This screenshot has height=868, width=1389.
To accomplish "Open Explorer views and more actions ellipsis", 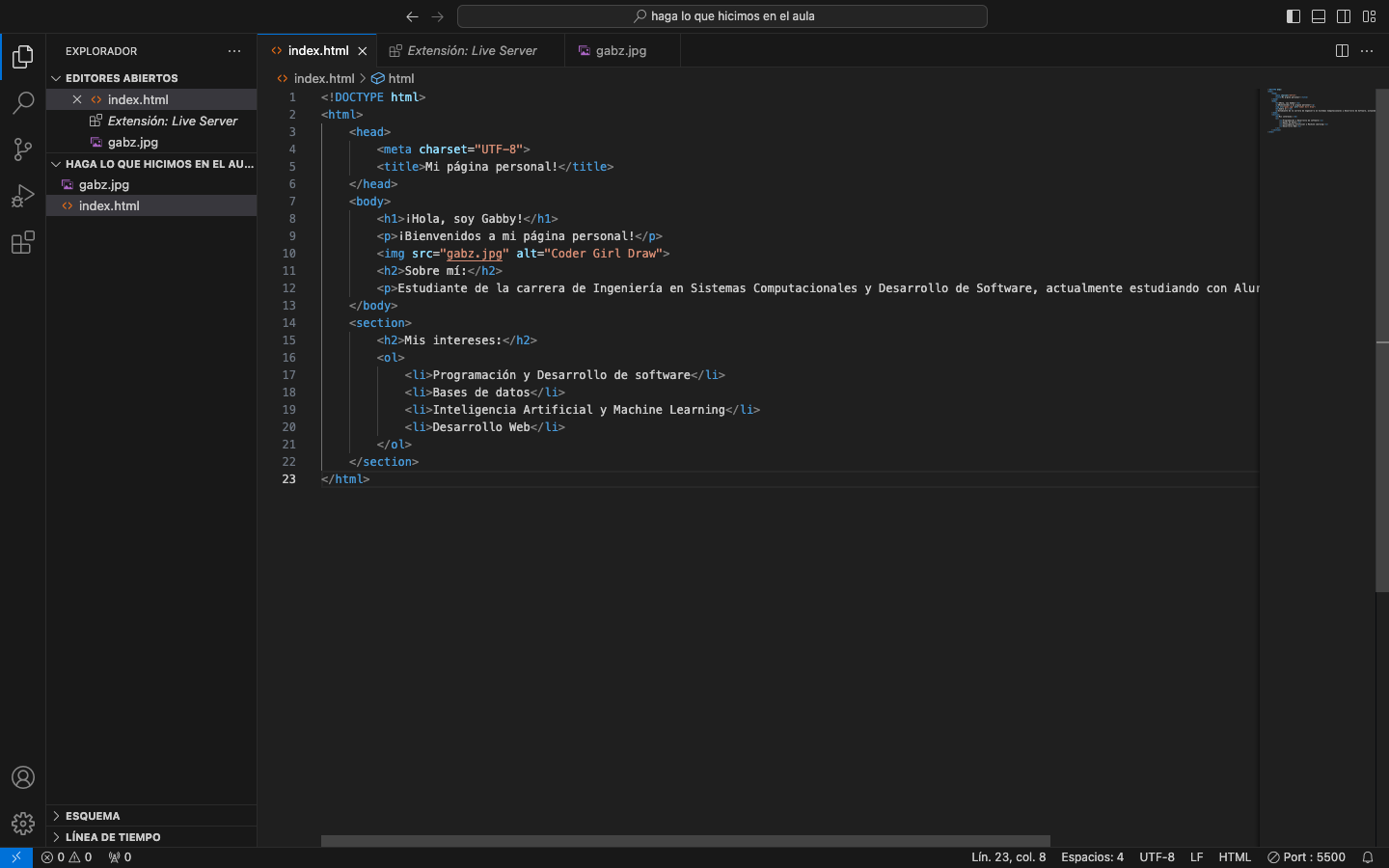I will (234, 51).
